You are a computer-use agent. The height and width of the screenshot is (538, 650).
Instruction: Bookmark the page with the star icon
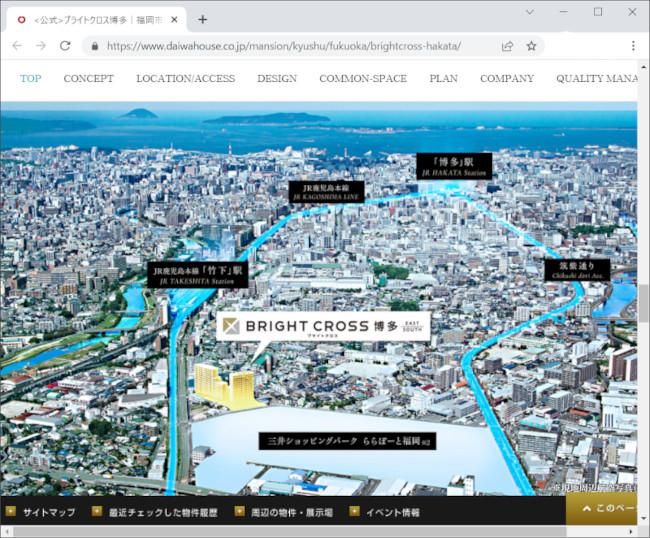pos(531,46)
